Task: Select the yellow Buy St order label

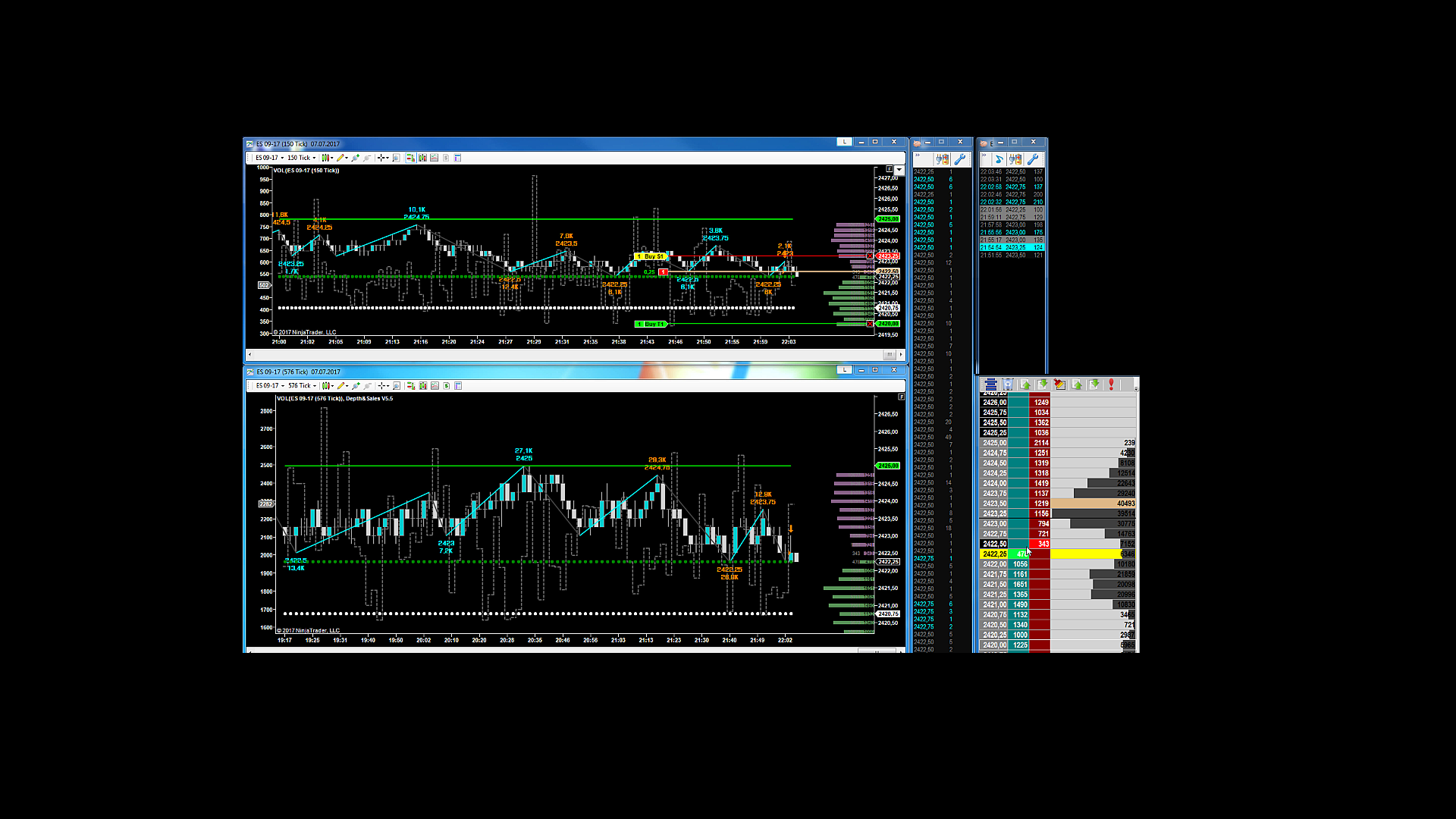Action: (650, 256)
